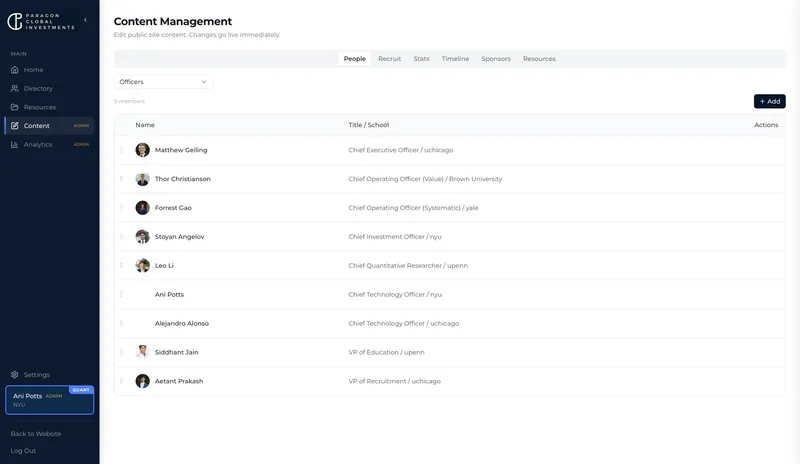The height and width of the screenshot is (464, 800).
Task: Click the QUANT badge on profile card
Action: (x=81, y=389)
